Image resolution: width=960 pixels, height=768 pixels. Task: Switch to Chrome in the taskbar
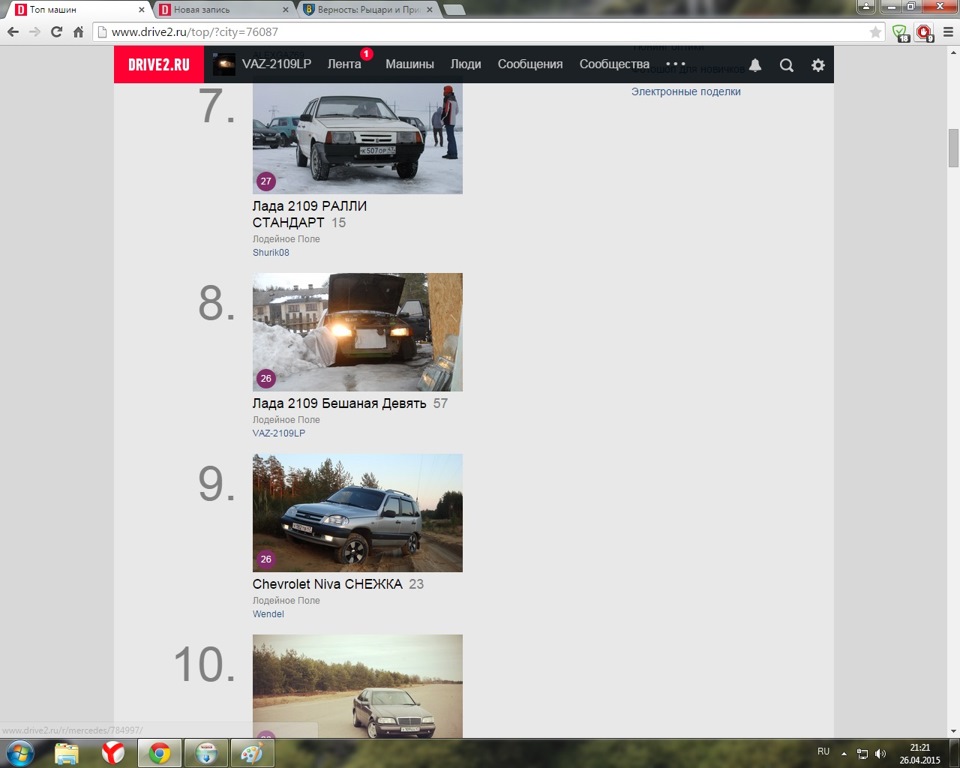(159, 753)
